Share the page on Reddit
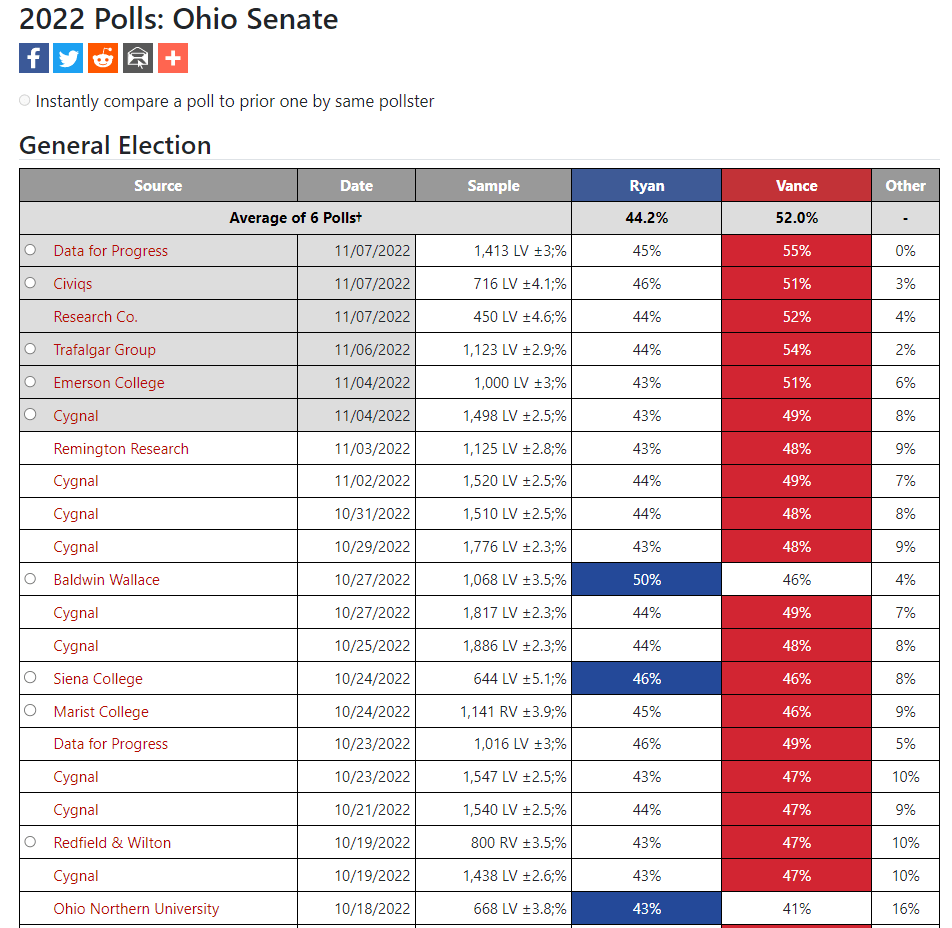The height and width of the screenshot is (928, 952). click(103, 58)
